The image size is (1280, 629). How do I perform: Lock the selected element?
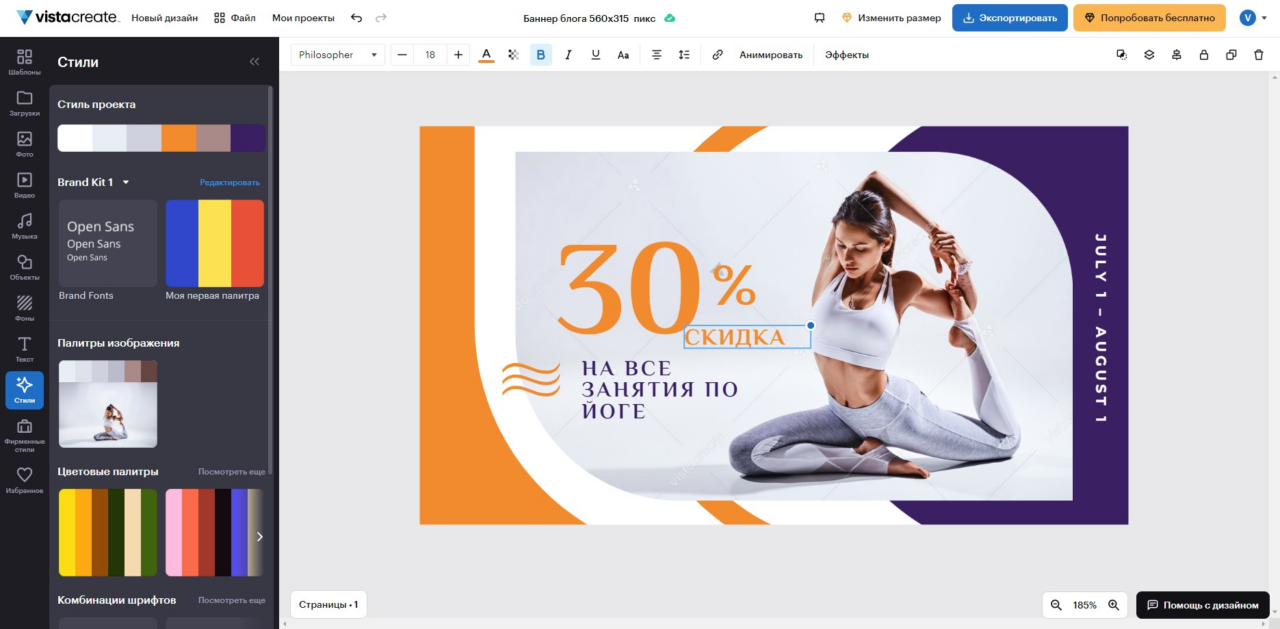1204,55
